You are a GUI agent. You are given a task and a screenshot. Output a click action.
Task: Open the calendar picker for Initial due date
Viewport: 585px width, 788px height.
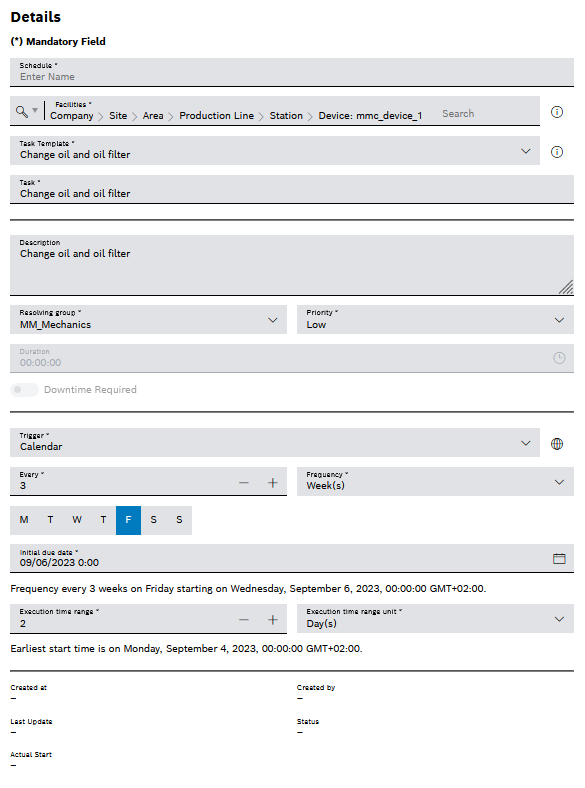point(559,558)
